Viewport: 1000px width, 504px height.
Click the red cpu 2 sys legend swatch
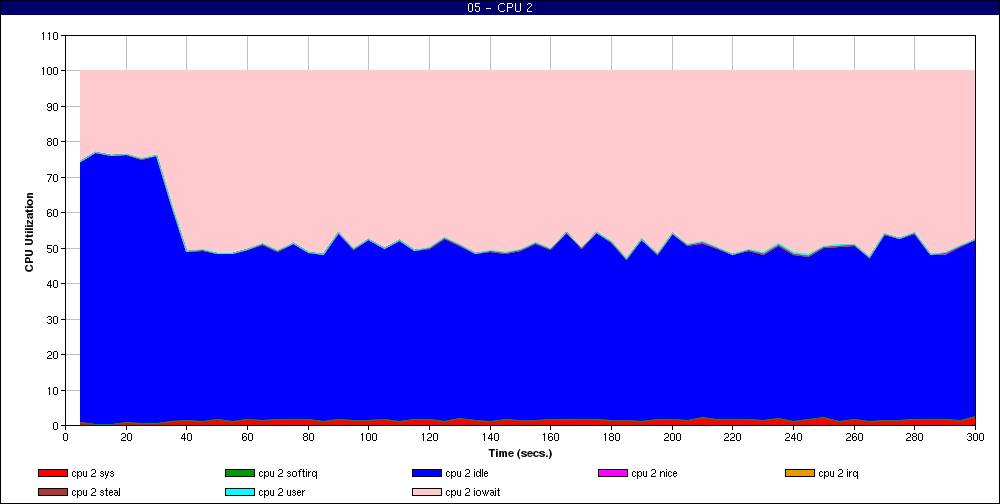coord(53,473)
